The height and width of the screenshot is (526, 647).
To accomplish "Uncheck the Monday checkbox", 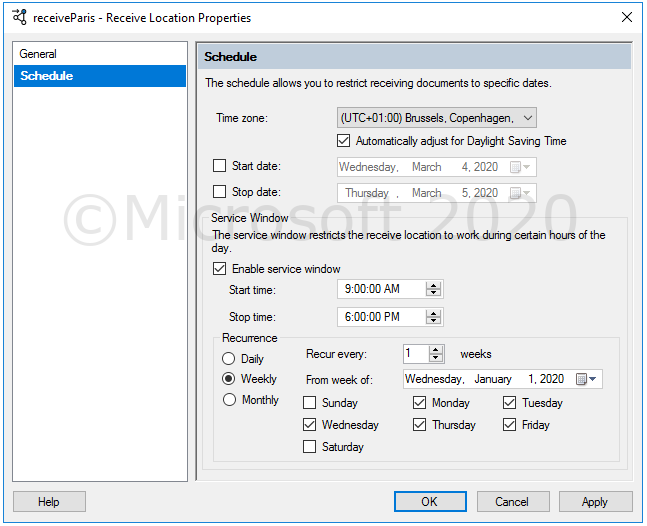I will (x=419, y=403).
